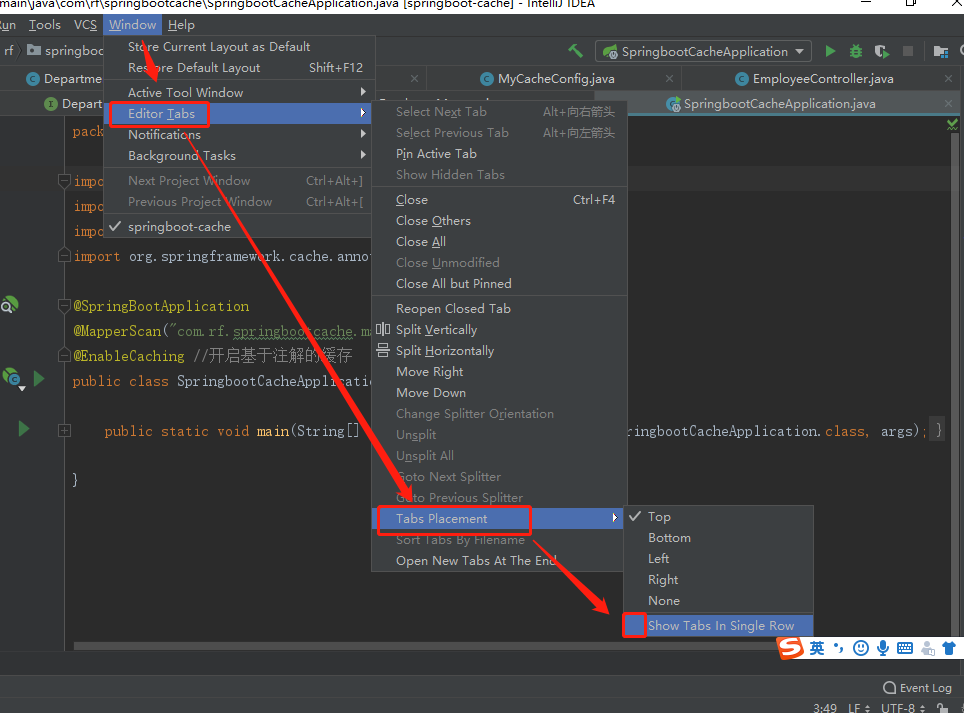Switch to the MyCacheConfig.java tab
The height and width of the screenshot is (713, 964).
coord(556,79)
